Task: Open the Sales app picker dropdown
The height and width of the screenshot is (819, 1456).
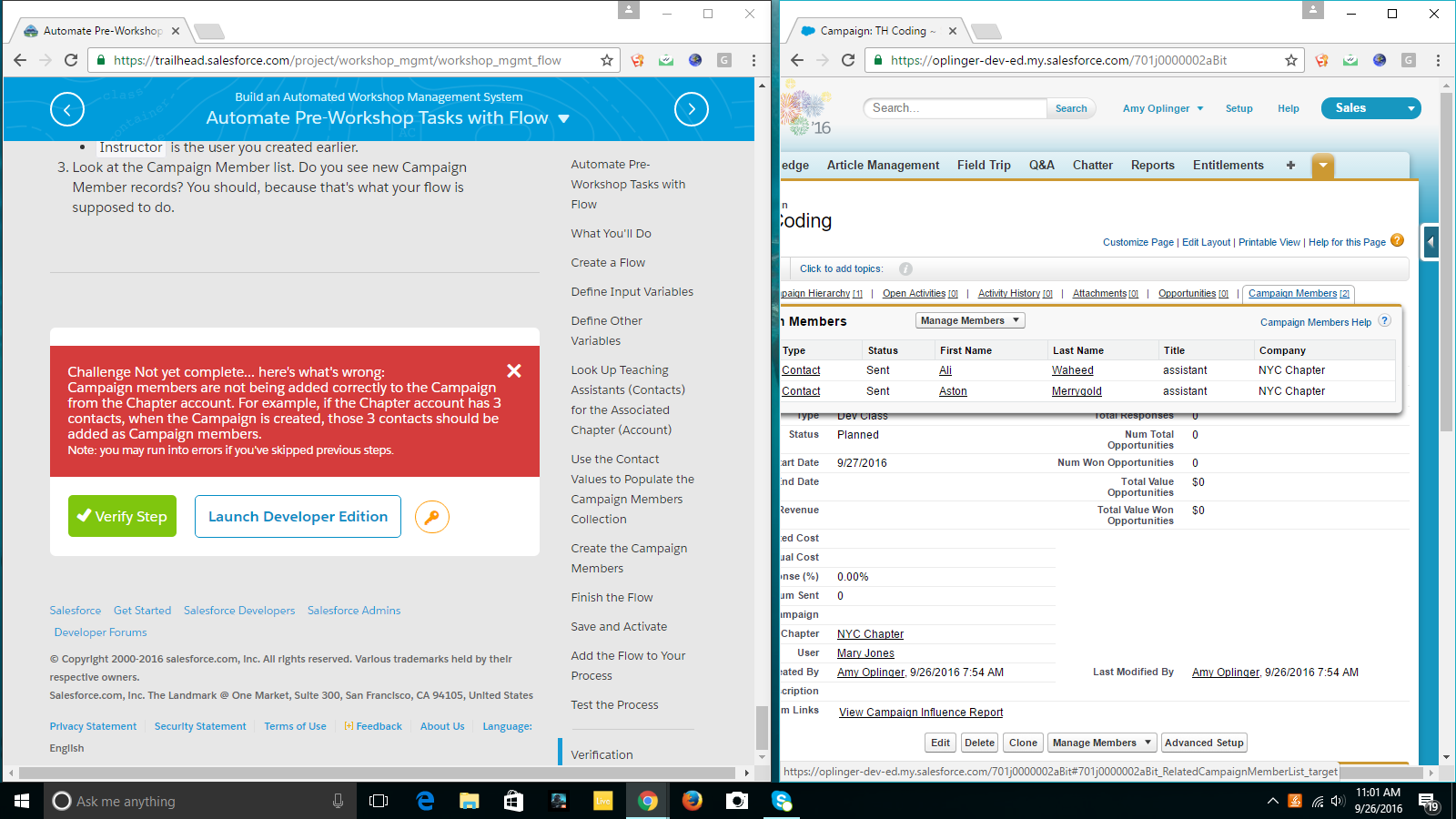Action: (1371, 108)
